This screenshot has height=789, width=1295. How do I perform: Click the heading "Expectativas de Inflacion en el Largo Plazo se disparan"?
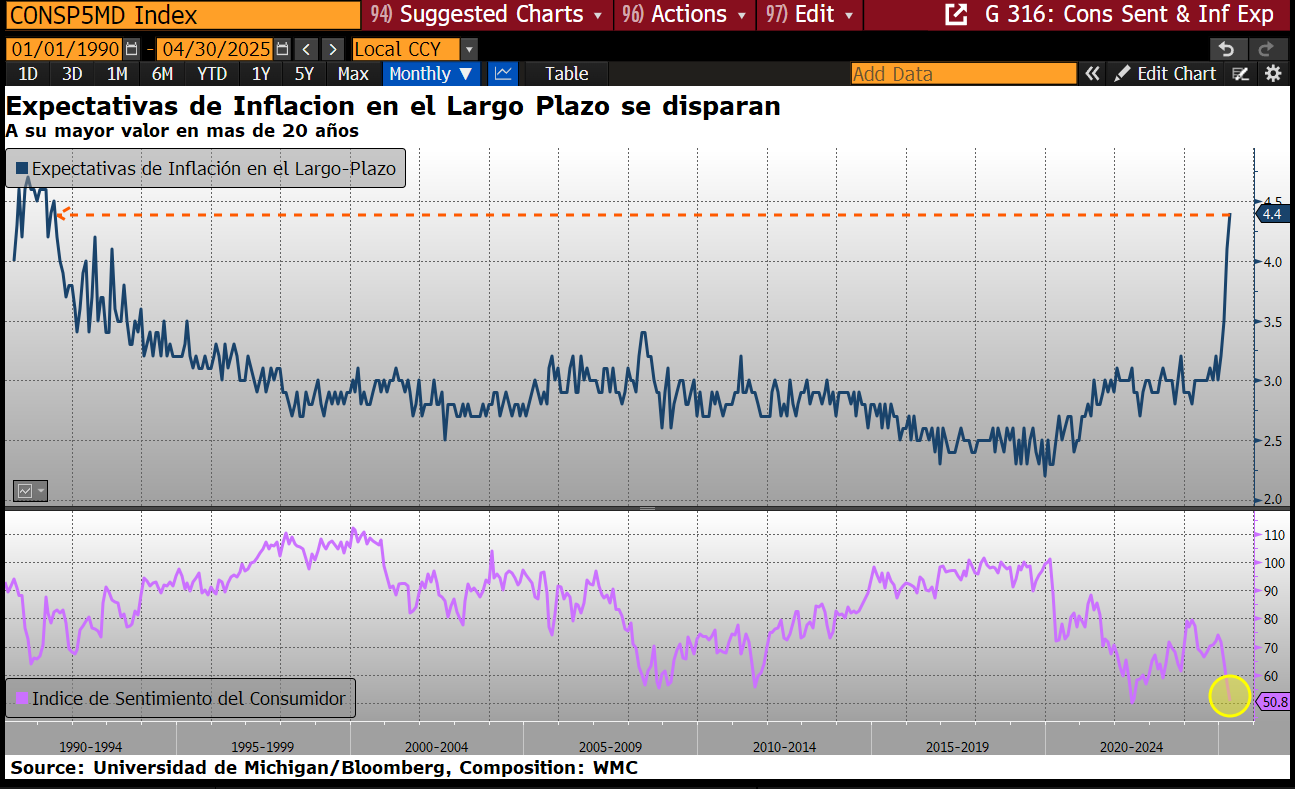(x=393, y=106)
